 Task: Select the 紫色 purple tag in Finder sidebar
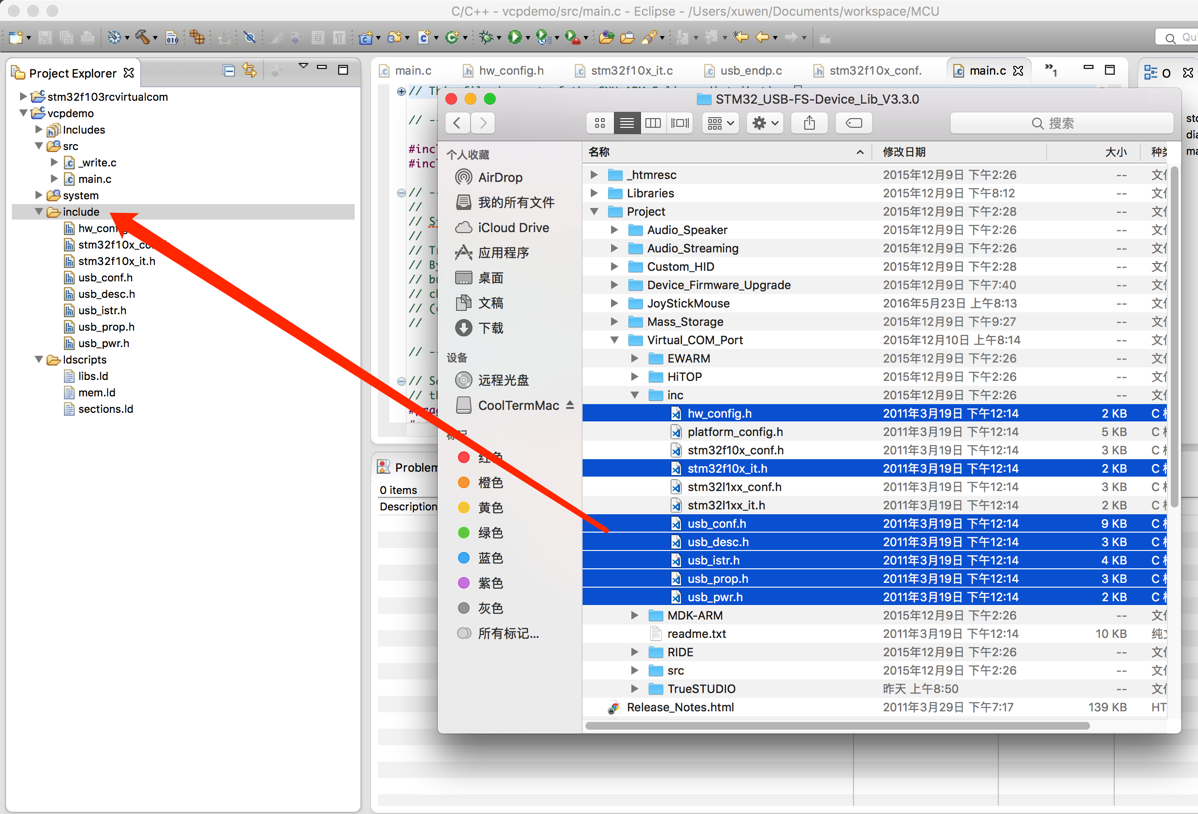tap(480, 583)
